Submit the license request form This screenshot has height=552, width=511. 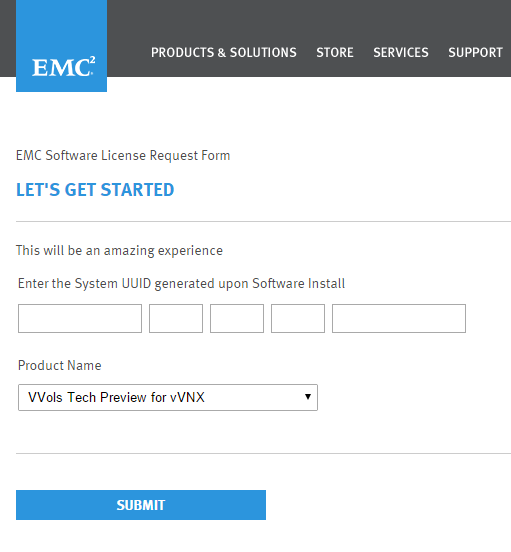[x=141, y=505]
